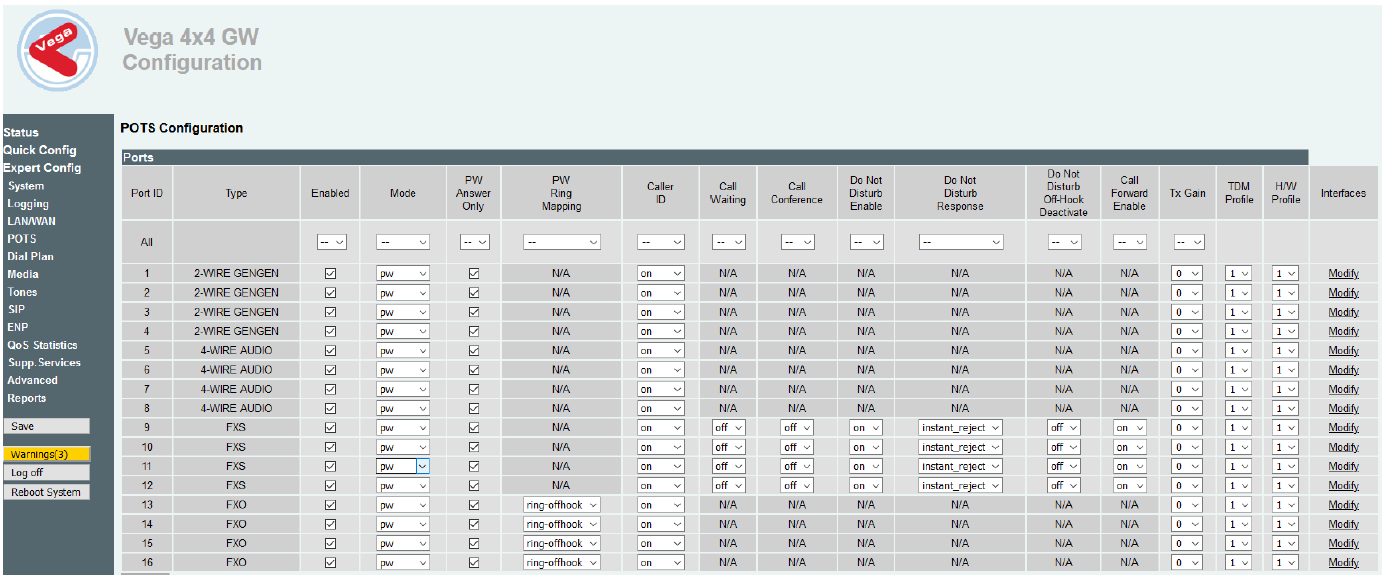The width and height of the screenshot is (1382, 578).
Task: Open the Quick Config menu item
Action: point(40,150)
